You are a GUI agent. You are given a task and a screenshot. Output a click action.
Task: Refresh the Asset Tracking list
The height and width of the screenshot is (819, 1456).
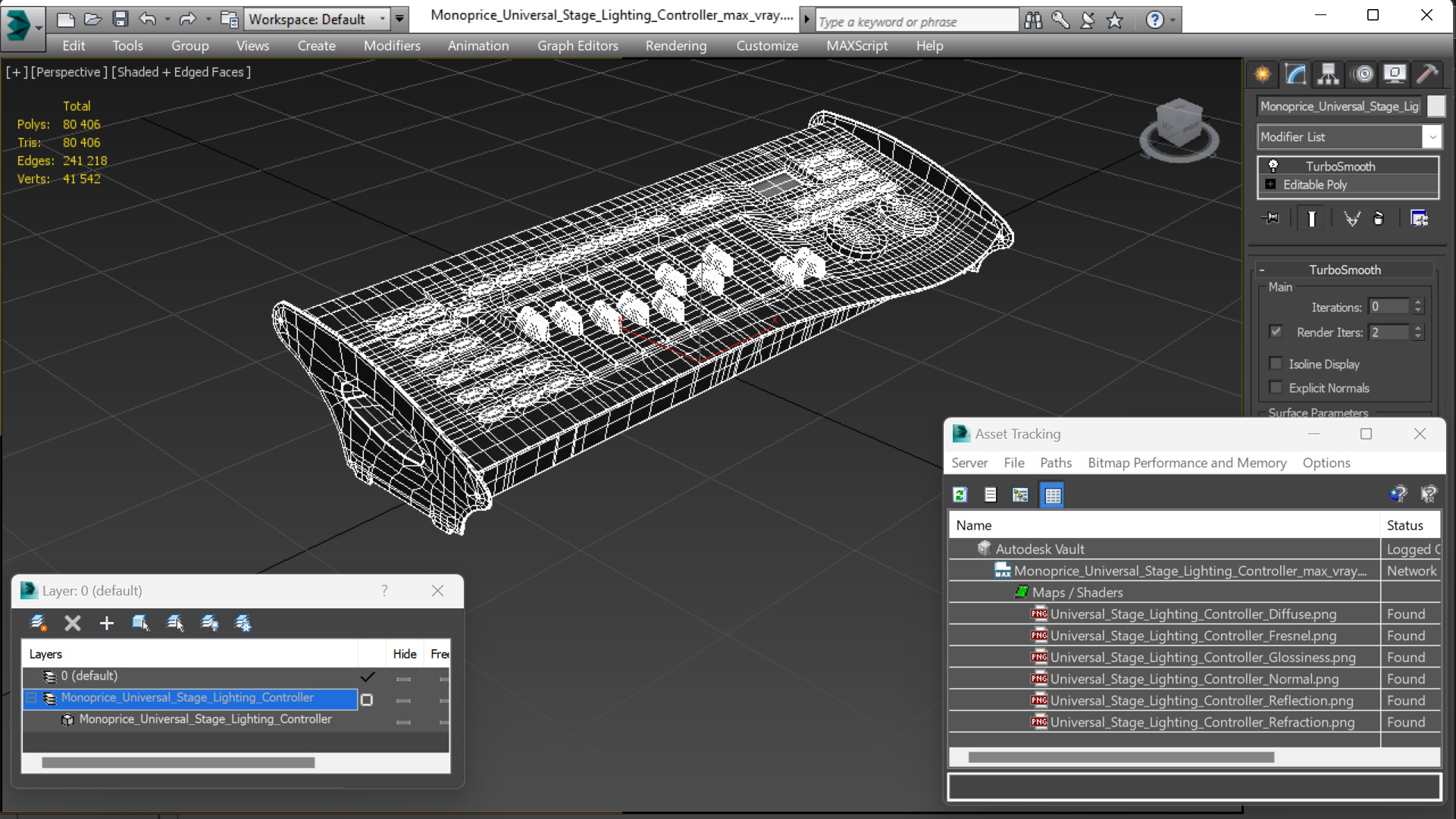960,495
